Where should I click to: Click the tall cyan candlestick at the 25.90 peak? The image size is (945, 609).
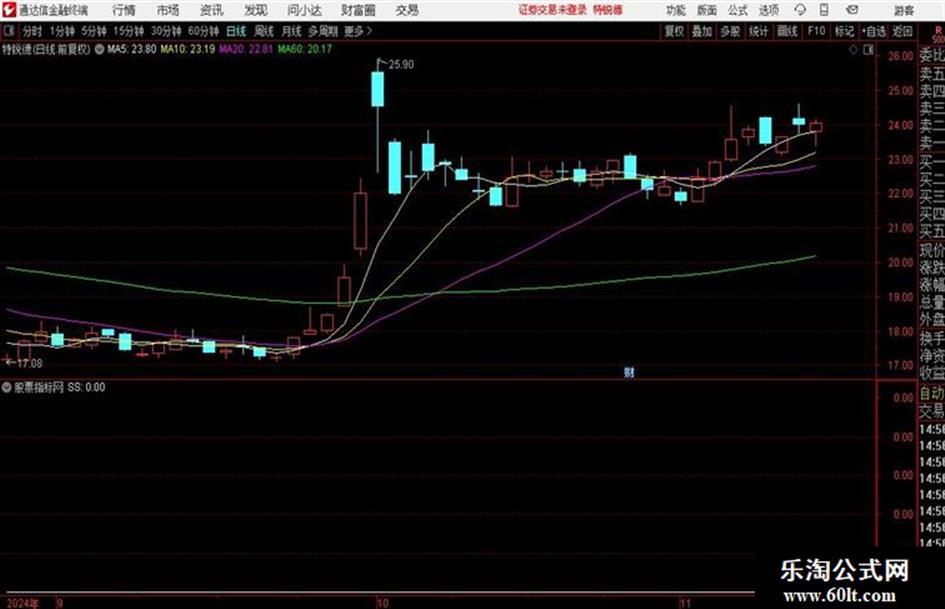[x=378, y=89]
